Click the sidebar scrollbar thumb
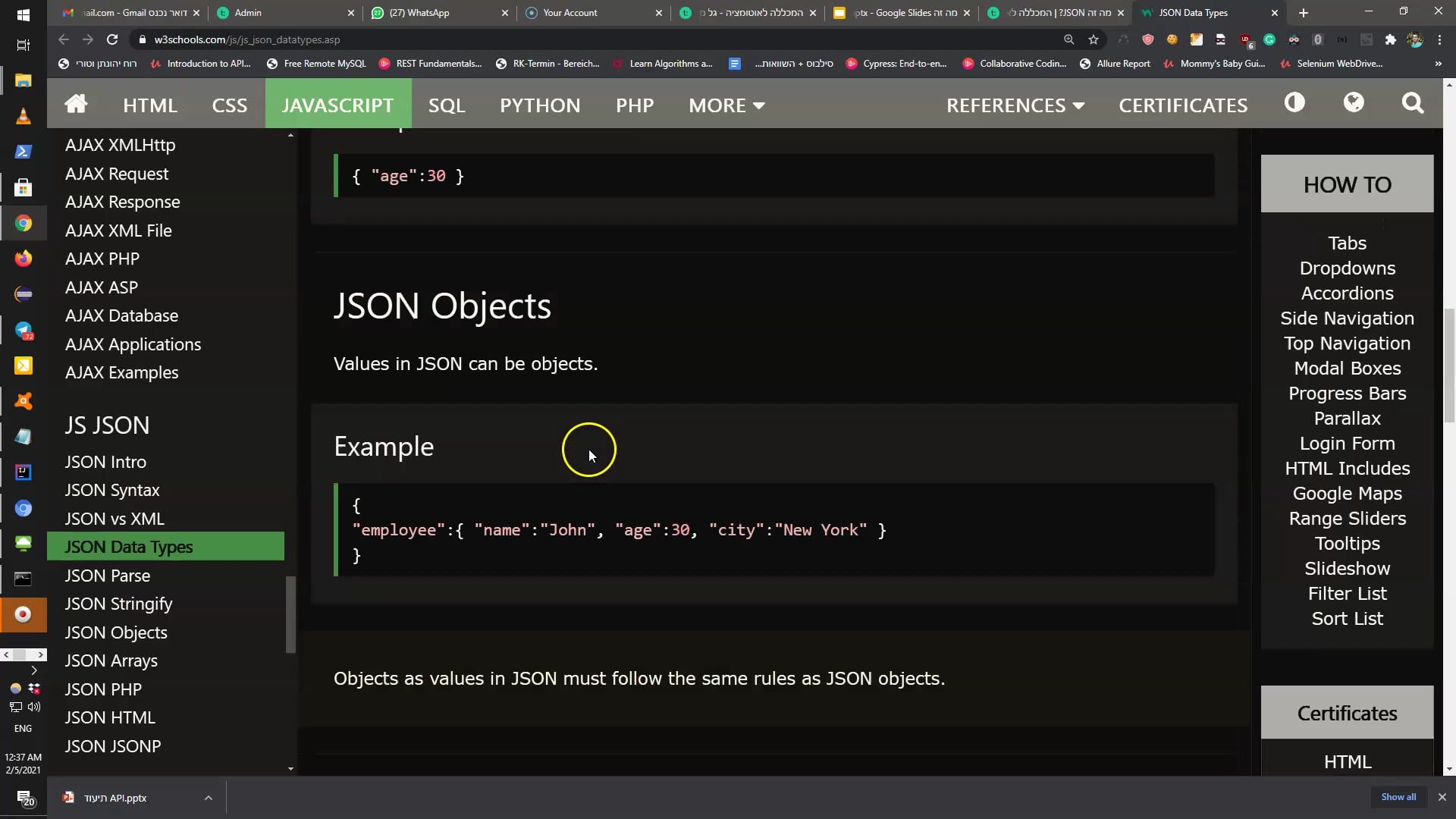This screenshot has height=819, width=1456. pos(290,614)
